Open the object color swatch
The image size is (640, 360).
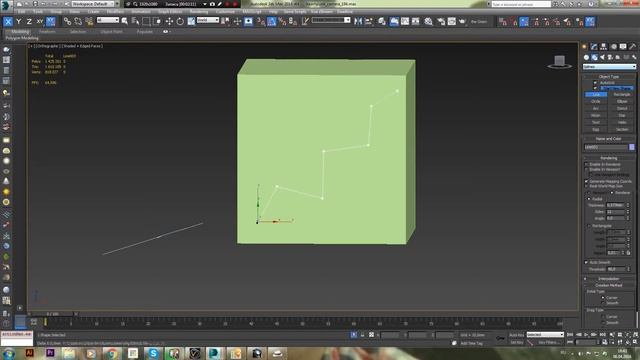coord(632,147)
